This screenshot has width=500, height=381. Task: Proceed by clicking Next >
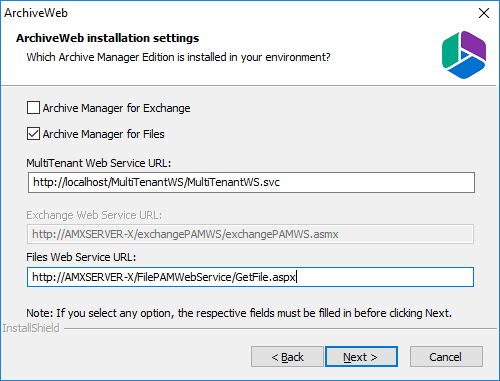pyautogui.click(x=361, y=357)
